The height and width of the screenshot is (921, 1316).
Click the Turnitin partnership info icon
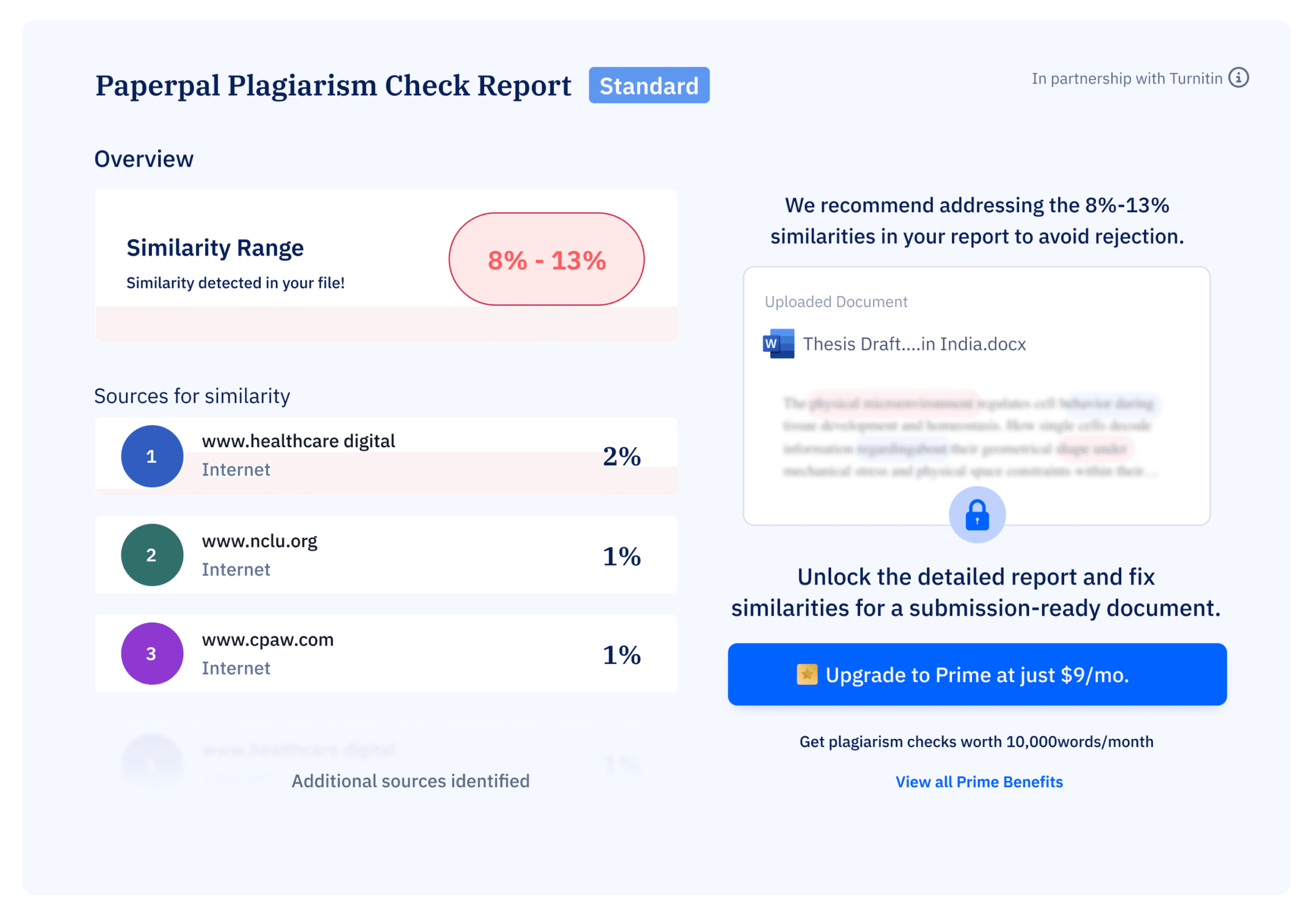[1238, 78]
